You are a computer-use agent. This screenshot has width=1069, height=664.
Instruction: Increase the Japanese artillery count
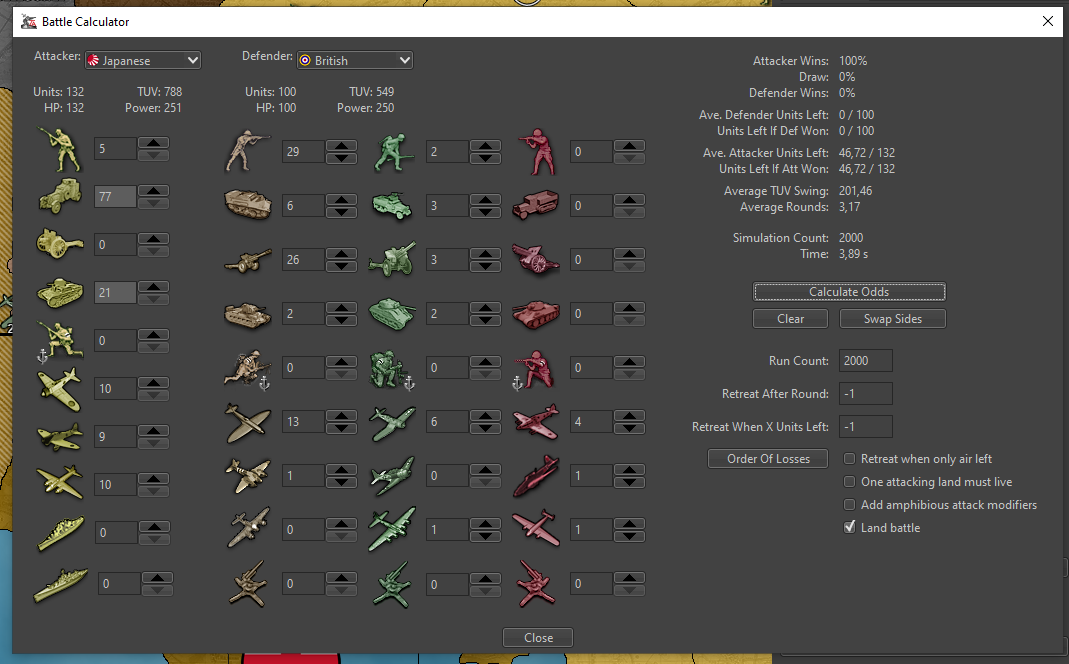point(153,239)
